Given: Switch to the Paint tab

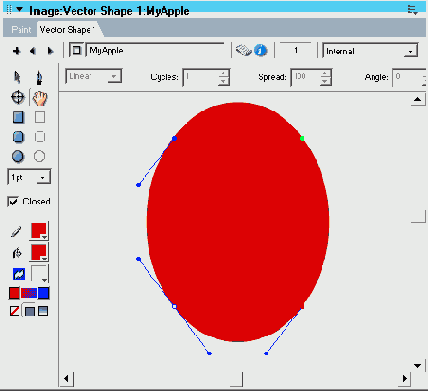Looking at the screenshot, I should coord(21,30).
